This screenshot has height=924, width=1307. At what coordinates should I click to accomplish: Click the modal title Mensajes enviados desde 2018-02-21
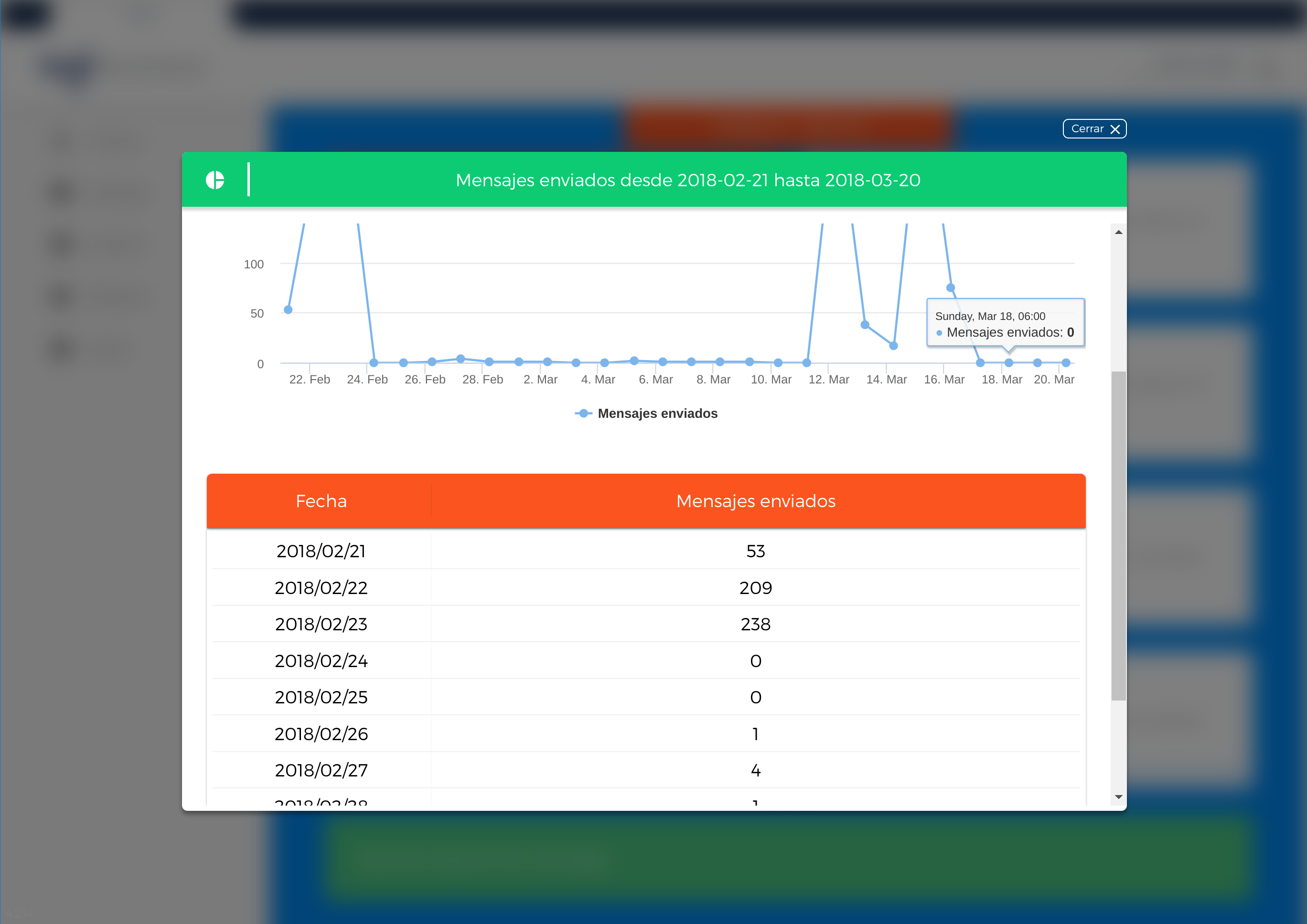click(x=687, y=180)
